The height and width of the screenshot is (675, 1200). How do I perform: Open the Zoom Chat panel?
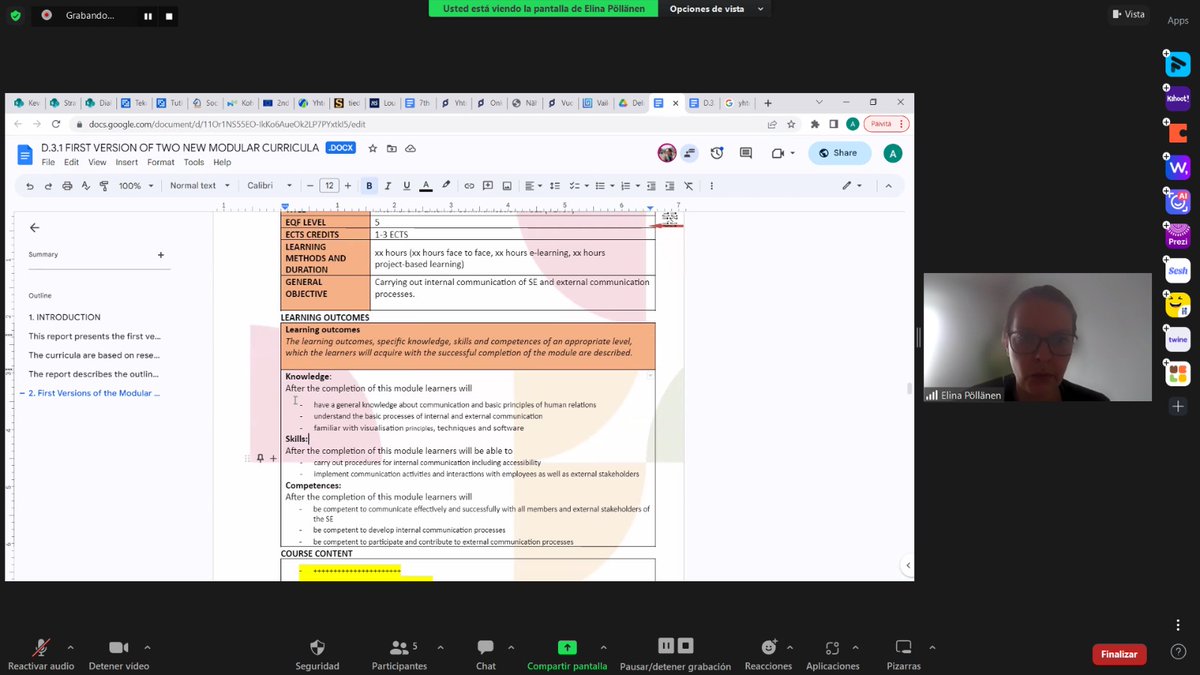coord(486,654)
